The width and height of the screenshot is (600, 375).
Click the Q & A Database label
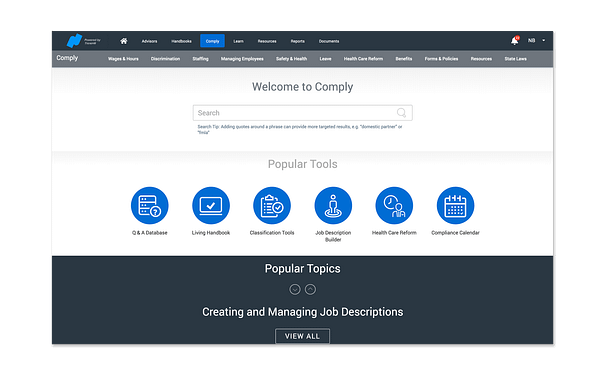coord(150,233)
